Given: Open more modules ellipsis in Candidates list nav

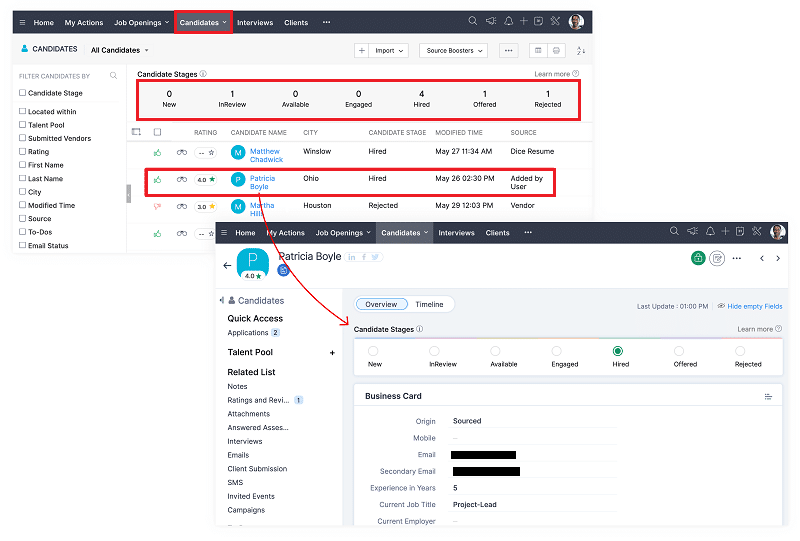Looking at the screenshot, I should [327, 22].
